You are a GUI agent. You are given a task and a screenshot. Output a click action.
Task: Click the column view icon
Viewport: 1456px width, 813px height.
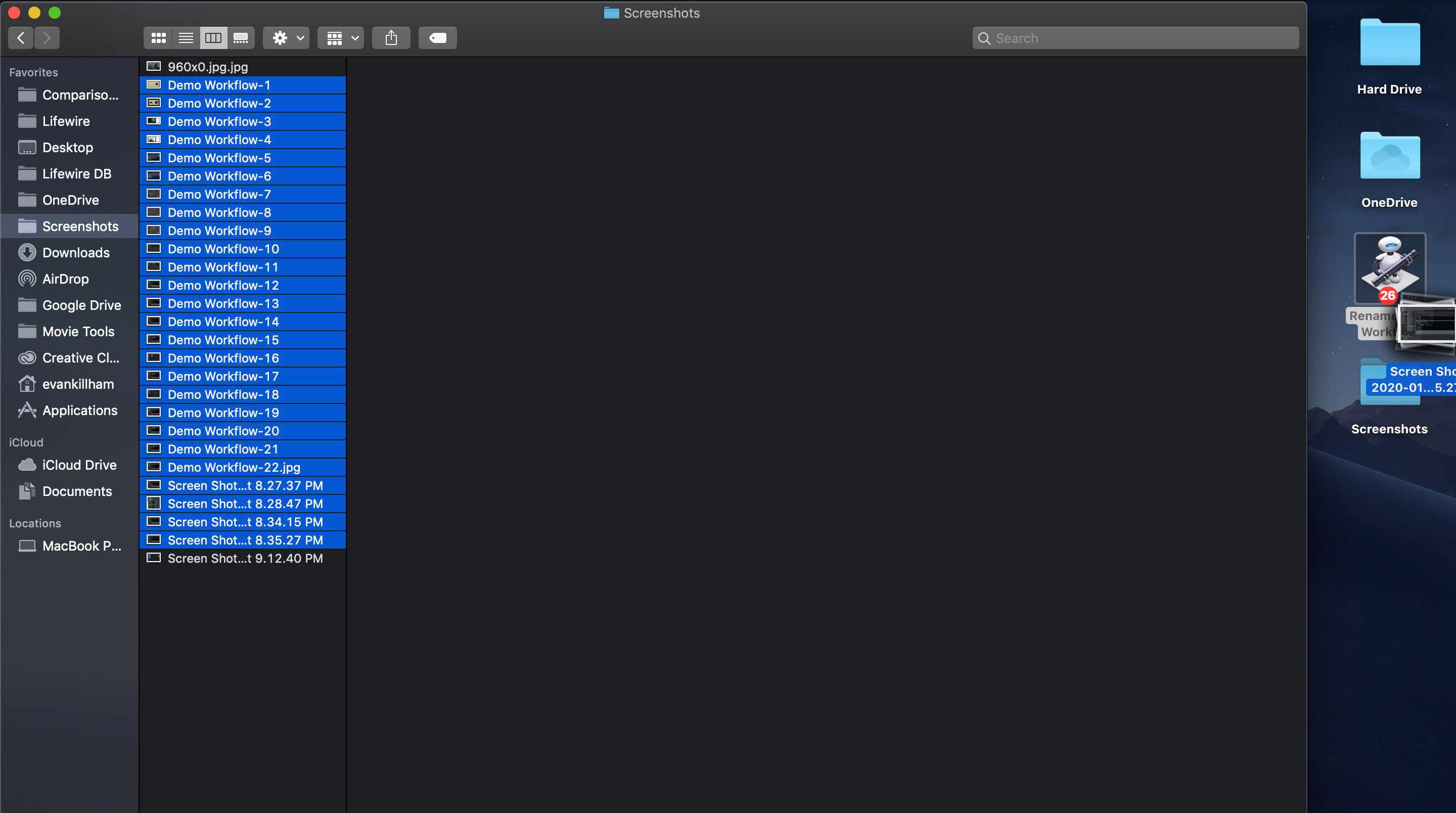coord(213,38)
